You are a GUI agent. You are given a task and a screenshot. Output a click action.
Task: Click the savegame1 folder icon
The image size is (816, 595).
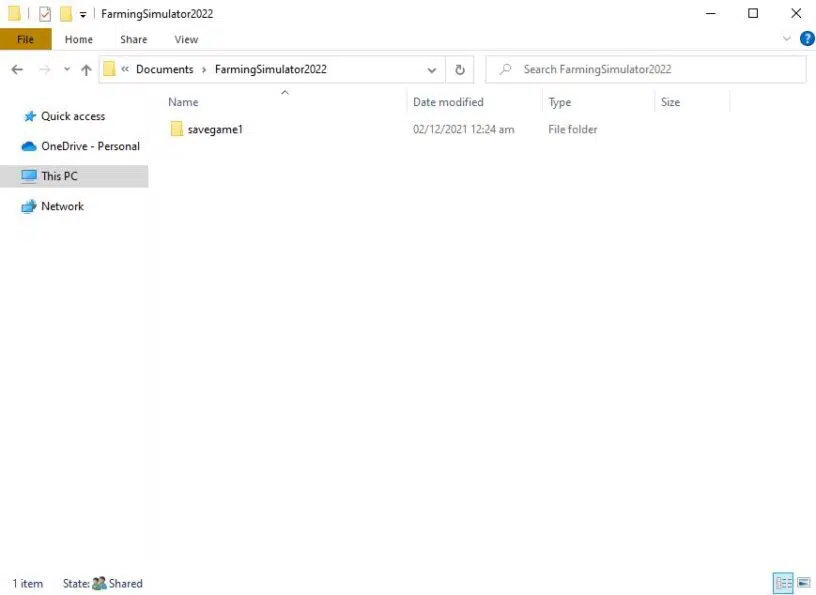176,129
